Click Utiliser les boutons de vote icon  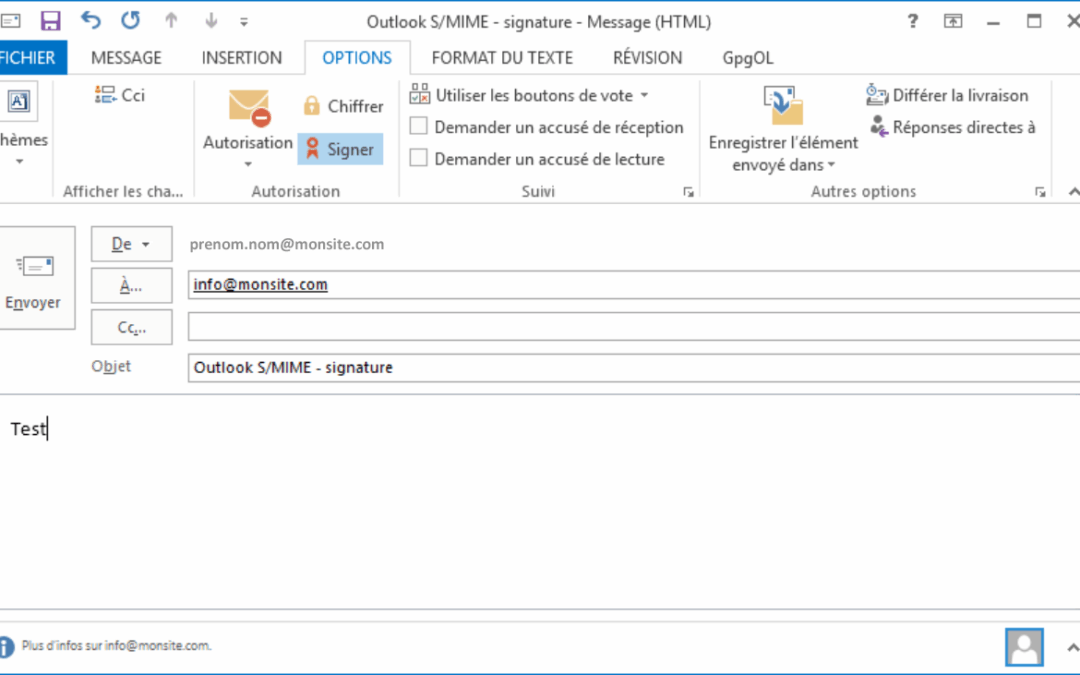click(419, 94)
